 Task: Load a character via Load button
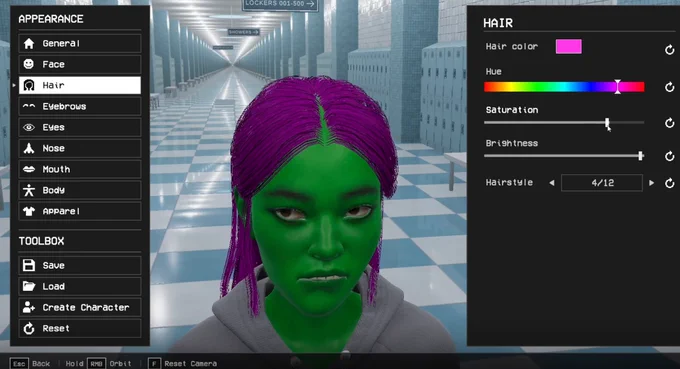[80, 286]
